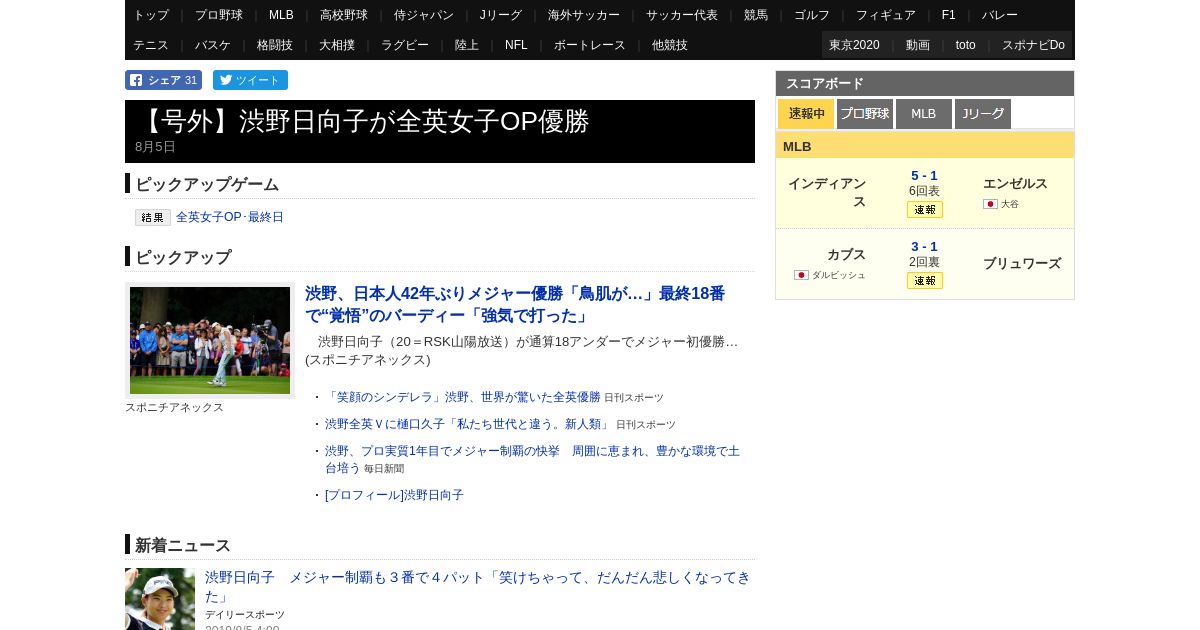Viewport: 1200px width, 630px height.
Task: Open 動画 link in navigation
Action: (x=918, y=45)
